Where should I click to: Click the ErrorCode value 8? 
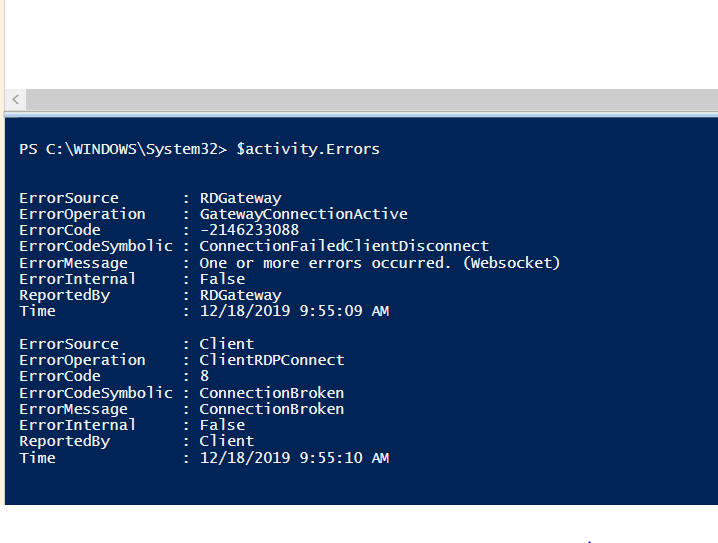pyautogui.click(x=204, y=376)
